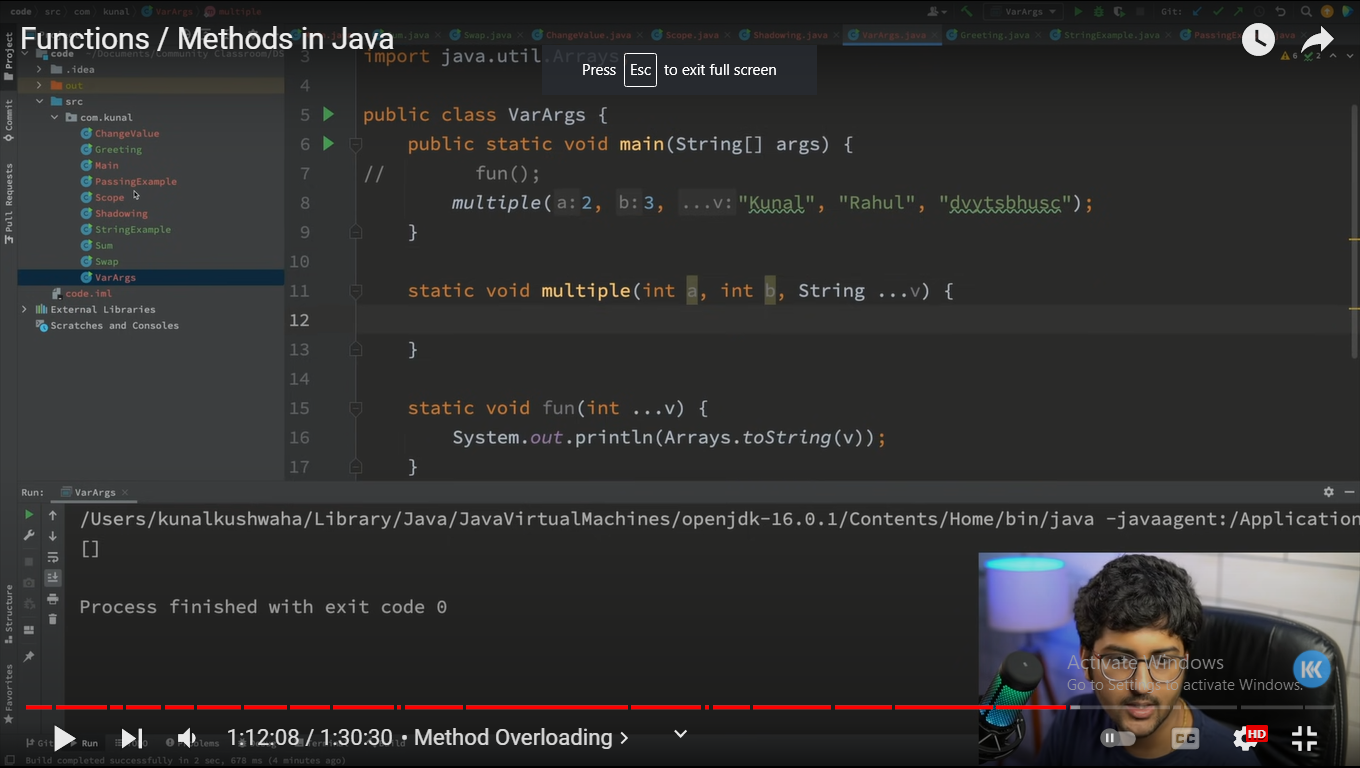
Task: Click the Up stack trace arrow
Action: (53, 516)
